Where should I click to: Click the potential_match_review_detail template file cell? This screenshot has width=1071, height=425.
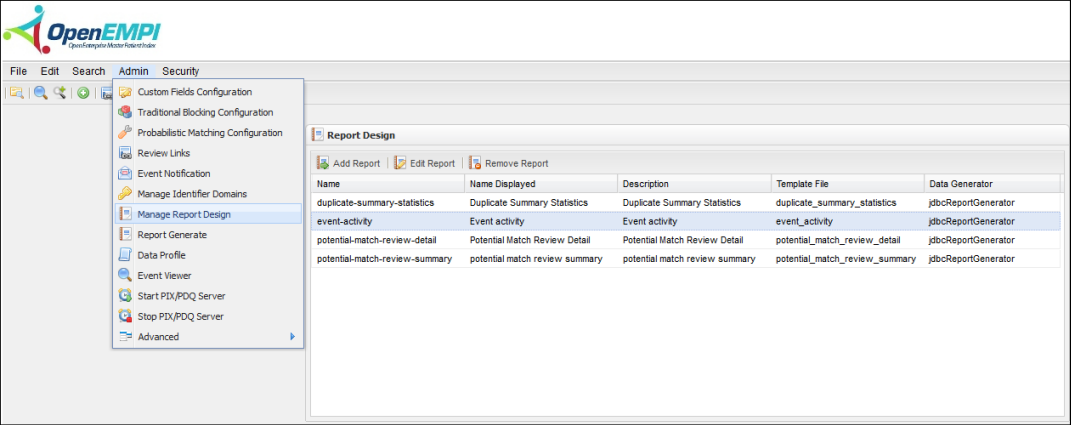847,240
